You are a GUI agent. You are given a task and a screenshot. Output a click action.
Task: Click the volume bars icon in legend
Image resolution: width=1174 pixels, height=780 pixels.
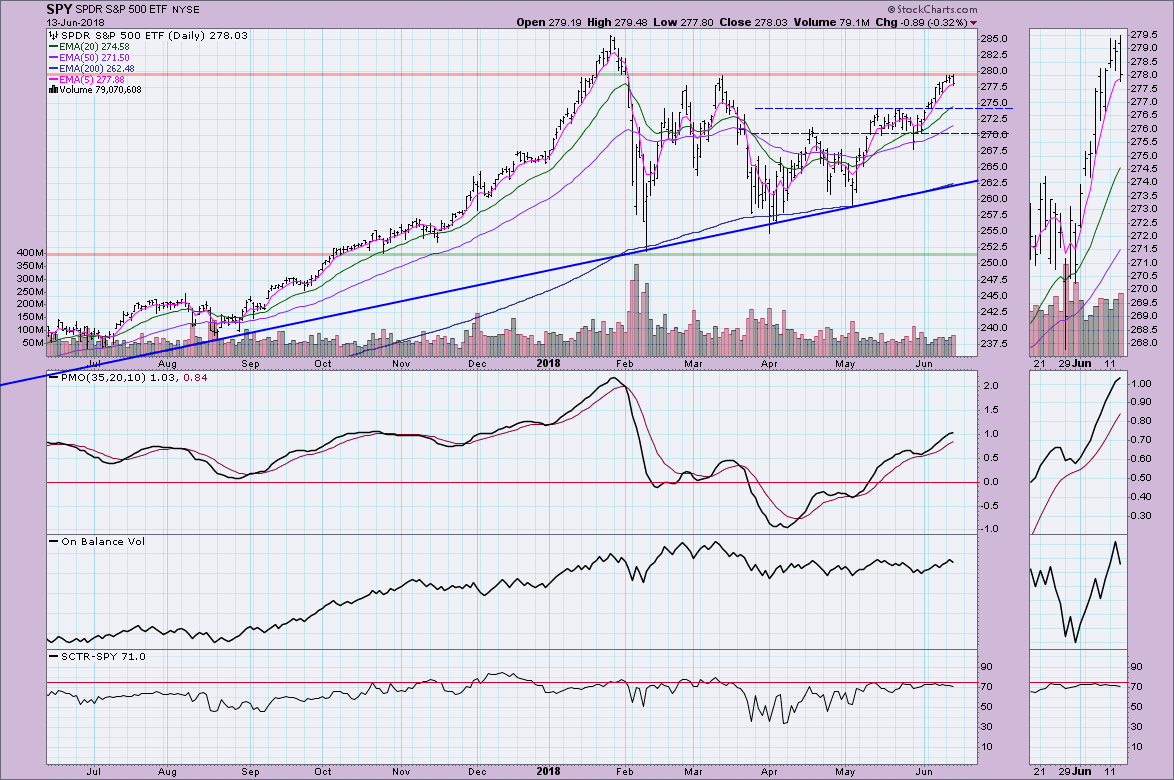52,89
